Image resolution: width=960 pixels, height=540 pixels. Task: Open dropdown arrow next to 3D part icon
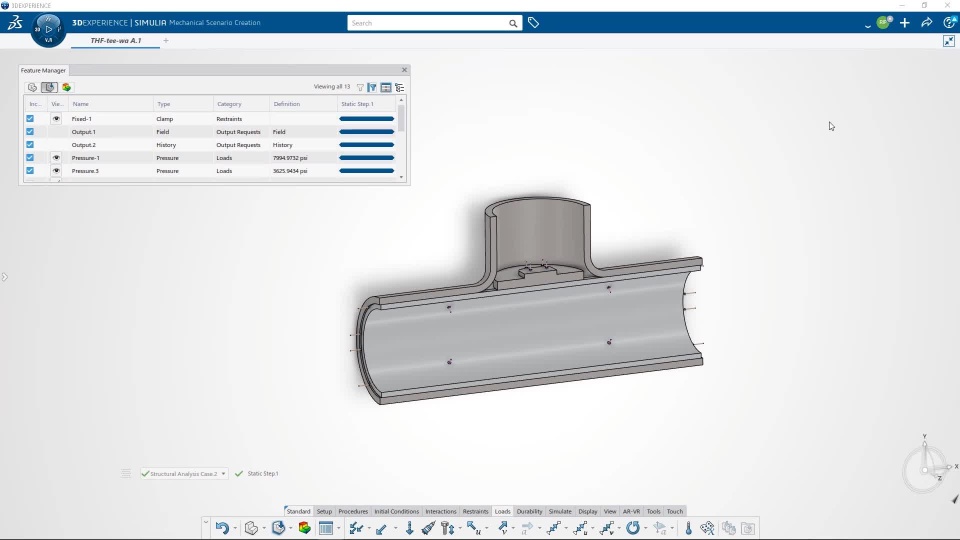click(264, 528)
